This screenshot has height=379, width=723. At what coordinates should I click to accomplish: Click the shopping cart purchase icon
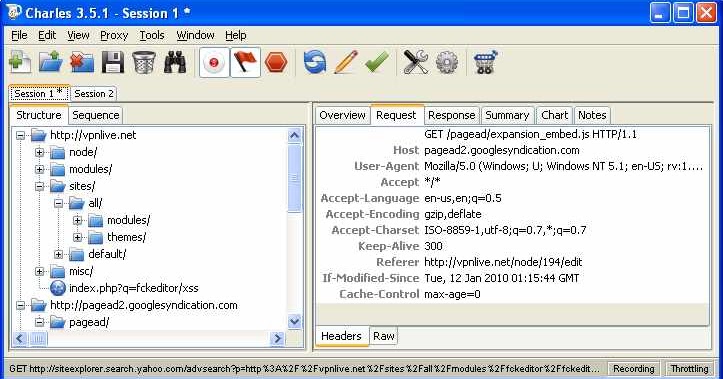click(486, 62)
